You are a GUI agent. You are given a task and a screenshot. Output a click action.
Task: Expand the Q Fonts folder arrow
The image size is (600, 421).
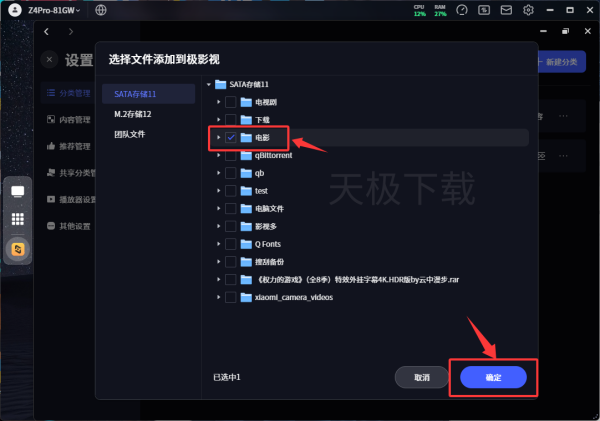218,243
